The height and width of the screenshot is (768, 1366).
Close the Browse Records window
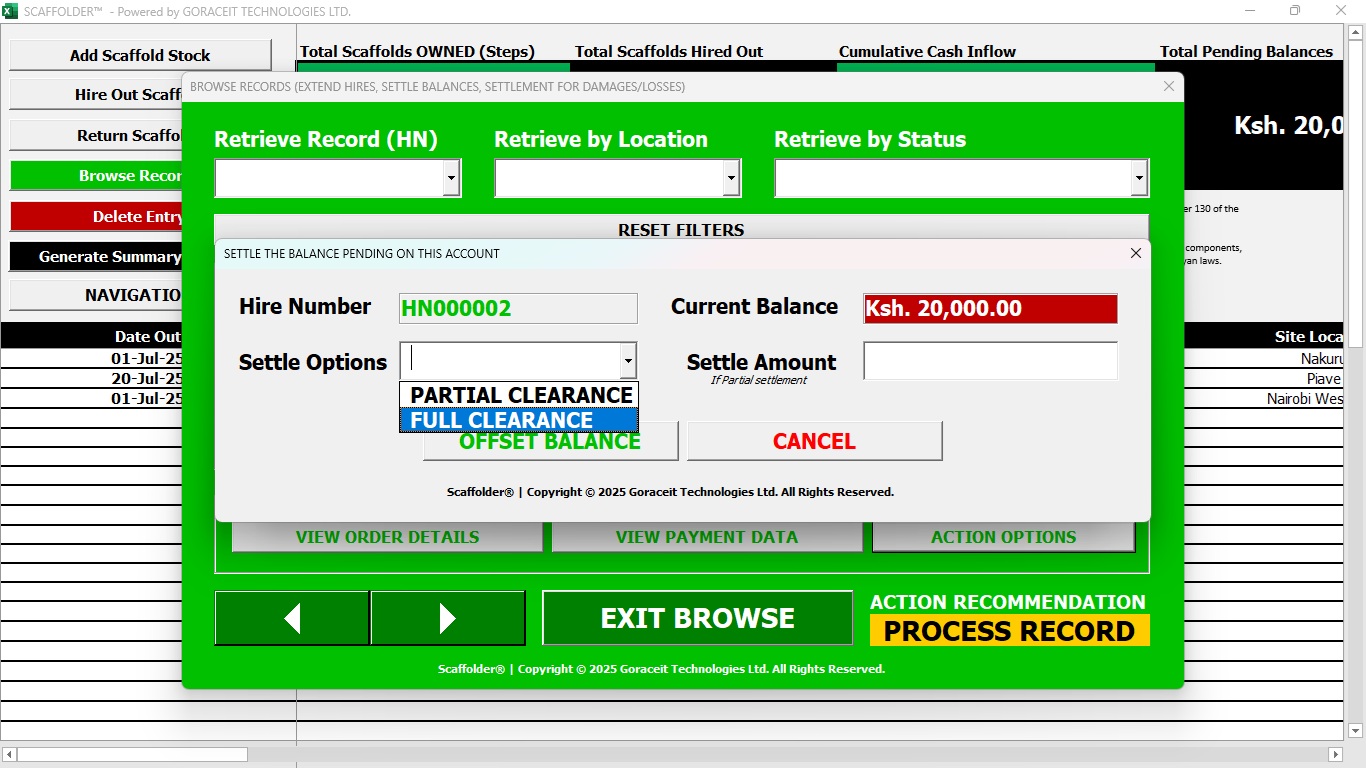pos(1169,87)
